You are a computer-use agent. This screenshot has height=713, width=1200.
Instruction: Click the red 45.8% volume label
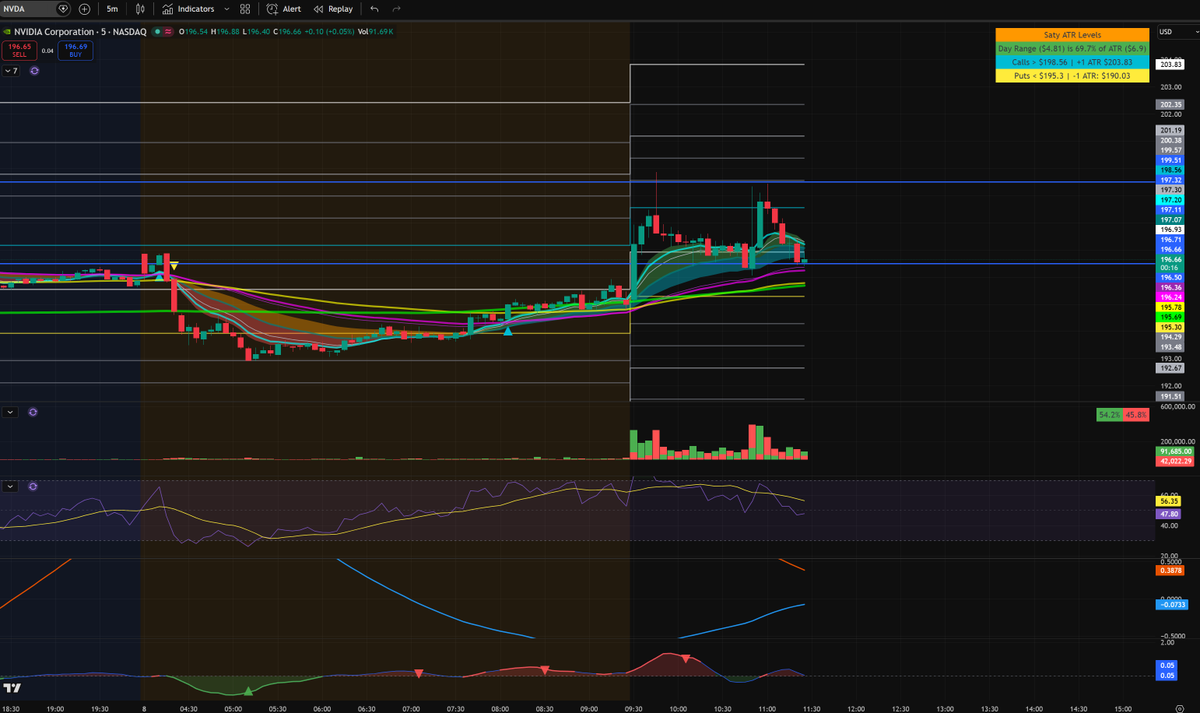(1135, 414)
